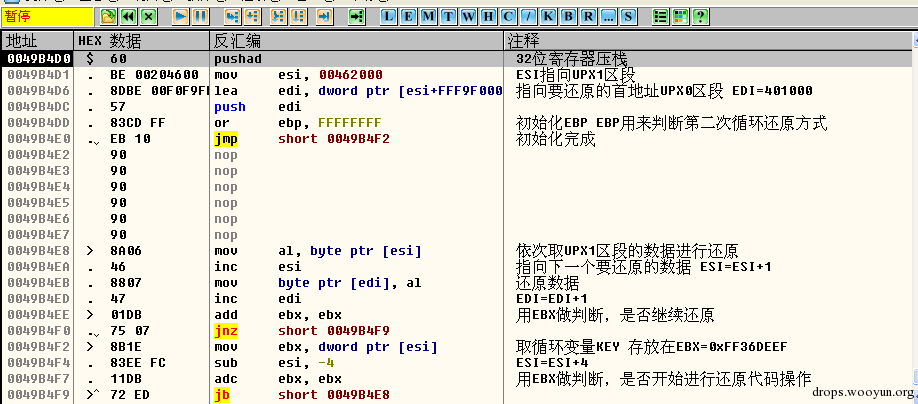Viewport: 918px width, 404px height.
Task: Show the Memory map with the M button
Action: (429, 17)
